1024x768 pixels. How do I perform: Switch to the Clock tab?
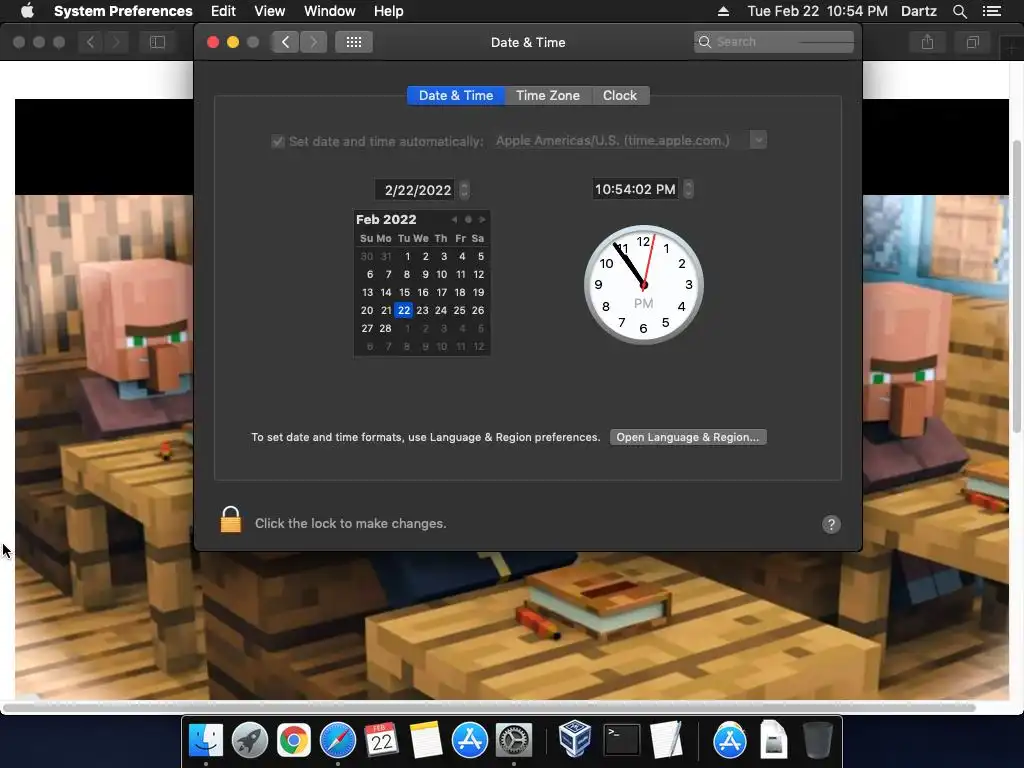(620, 95)
